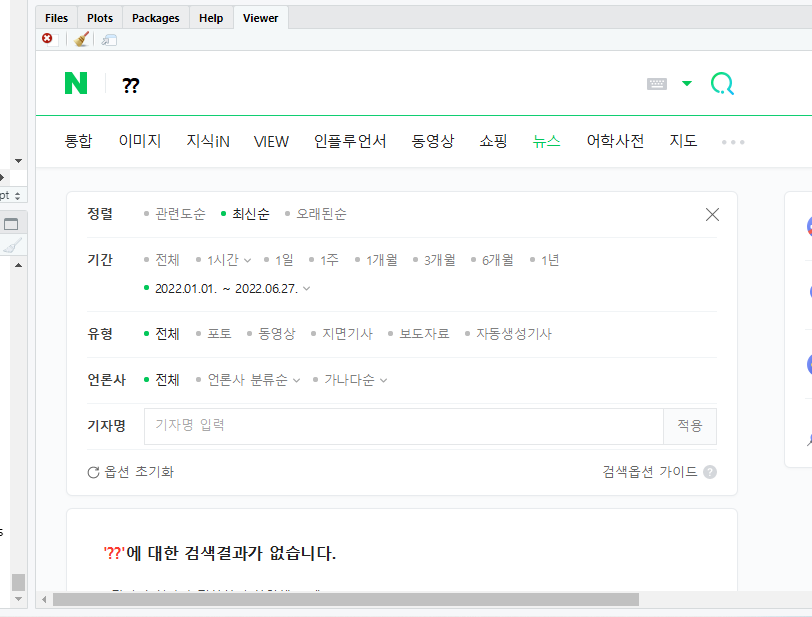Select period 전체 in 기간 row
Image resolution: width=812 pixels, height=617 pixels.
click(x=167, y=260)
